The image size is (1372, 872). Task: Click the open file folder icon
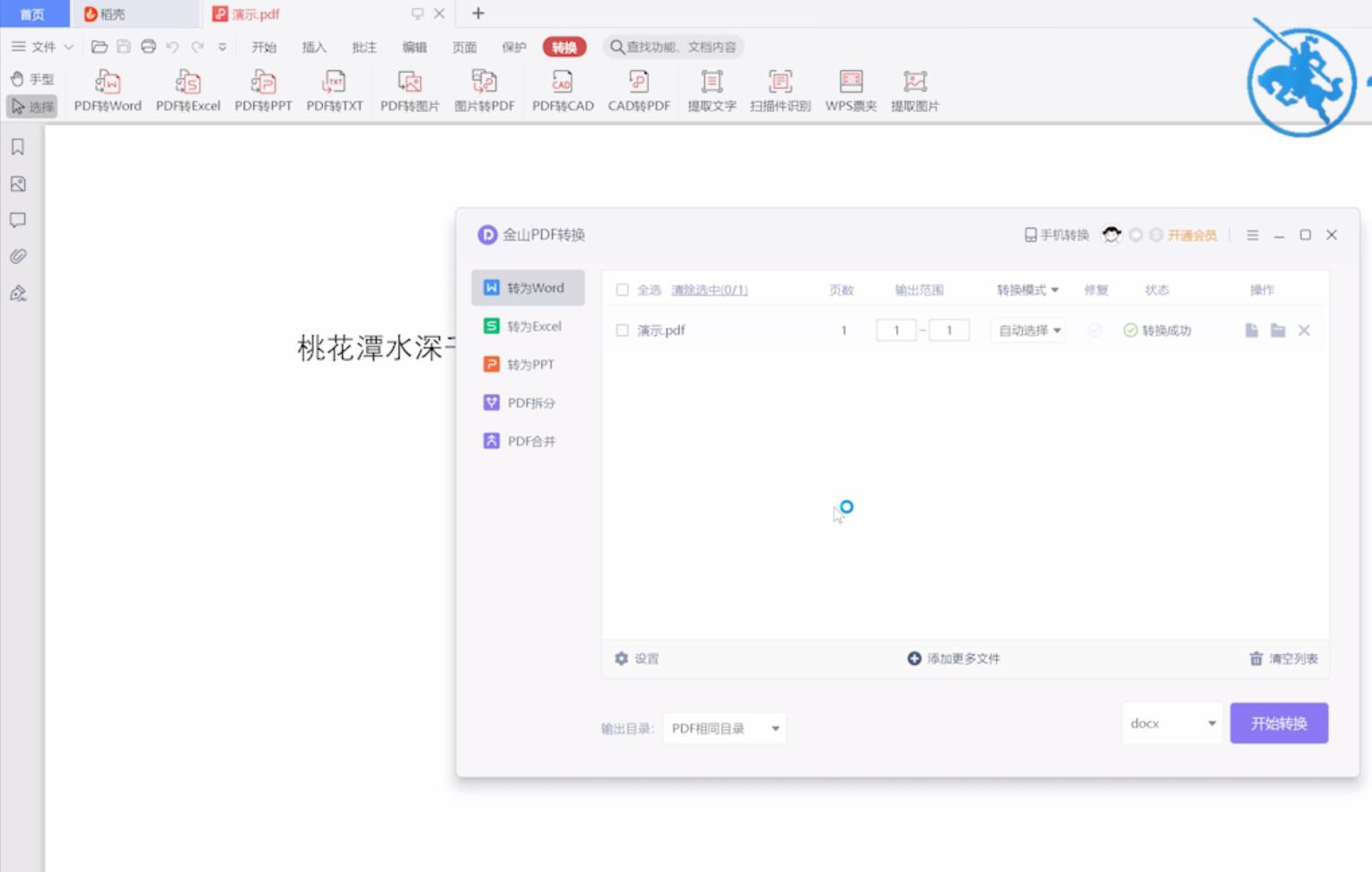tap(100, 47)
